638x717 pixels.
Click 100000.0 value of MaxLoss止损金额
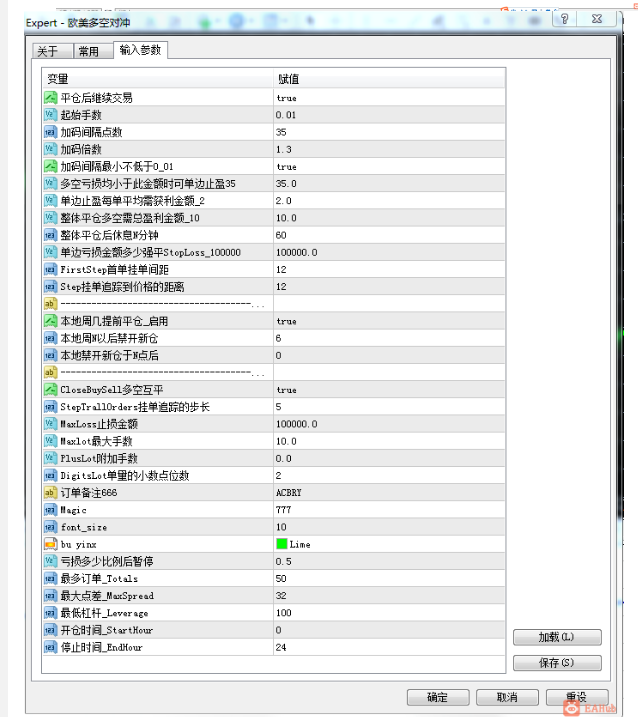pos(297,424)
